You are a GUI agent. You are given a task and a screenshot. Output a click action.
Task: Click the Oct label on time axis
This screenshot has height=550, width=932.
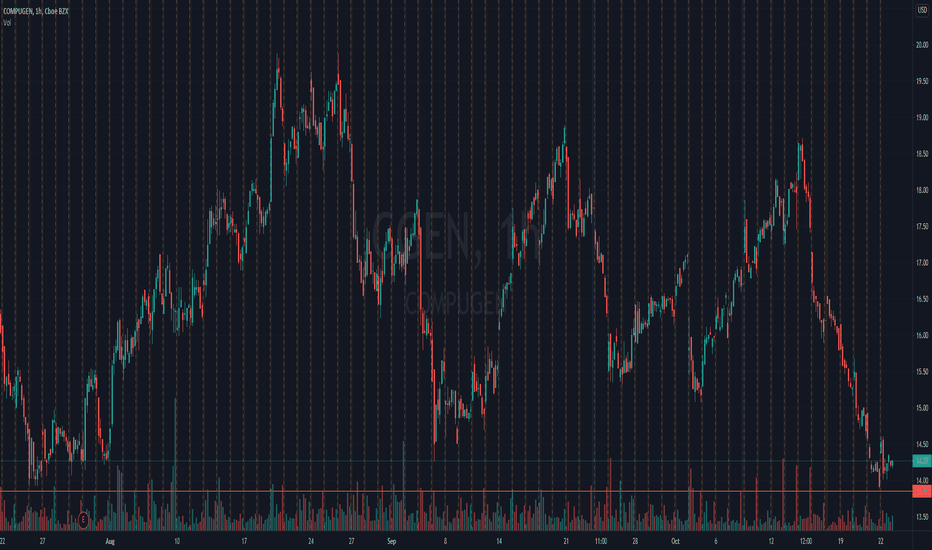675,542
